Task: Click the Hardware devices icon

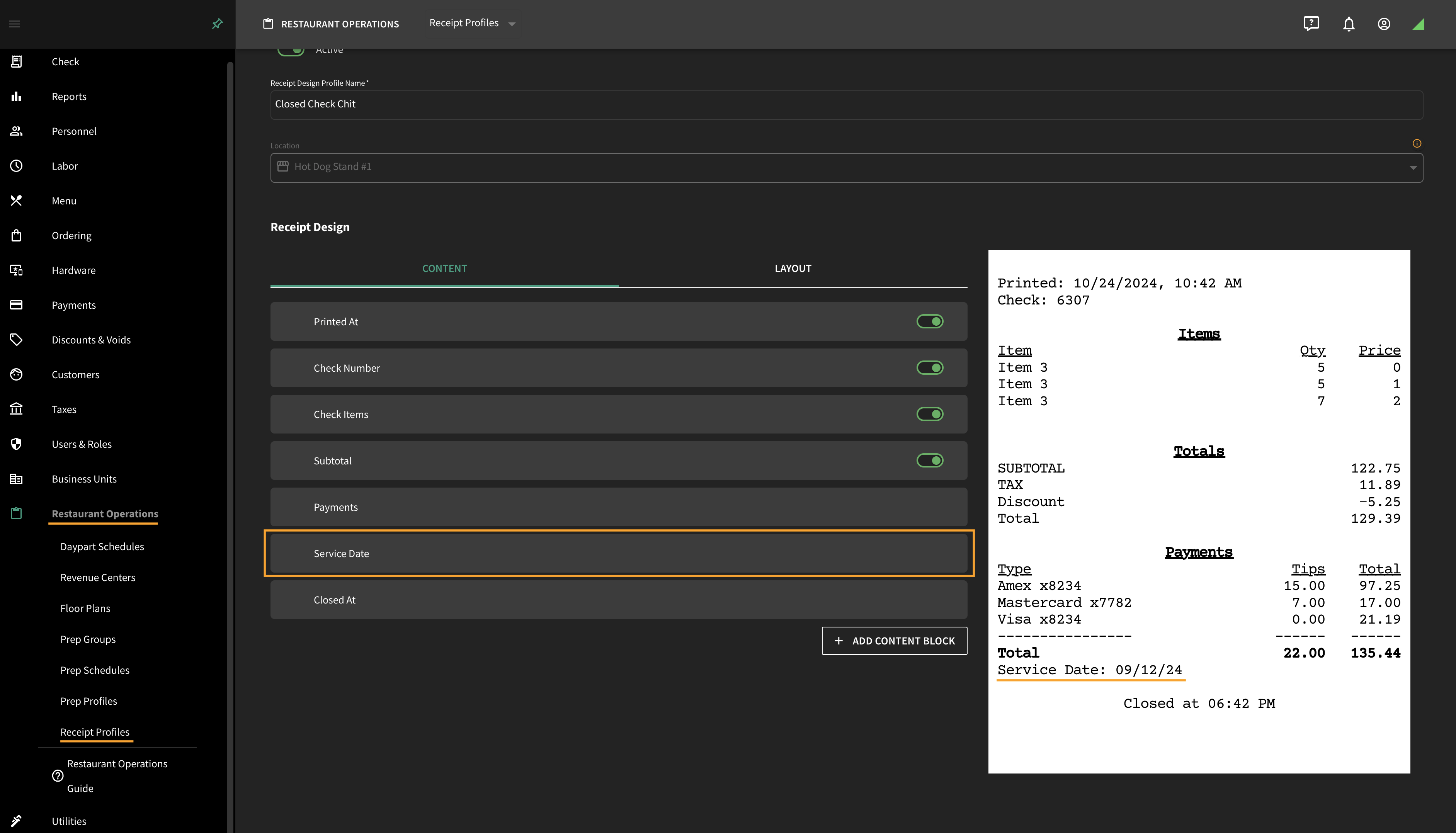Action: [17, 270]
